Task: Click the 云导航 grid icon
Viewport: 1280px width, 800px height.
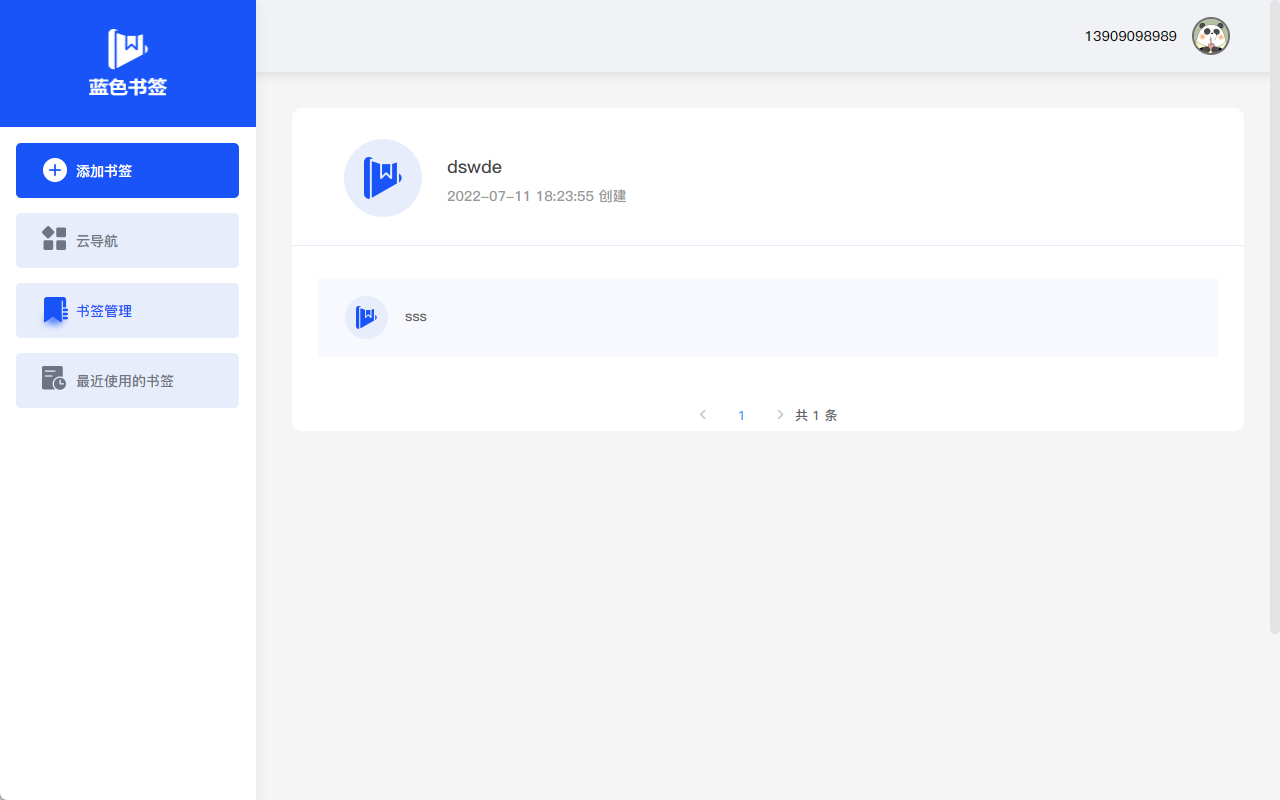Action: click(54, 238)
